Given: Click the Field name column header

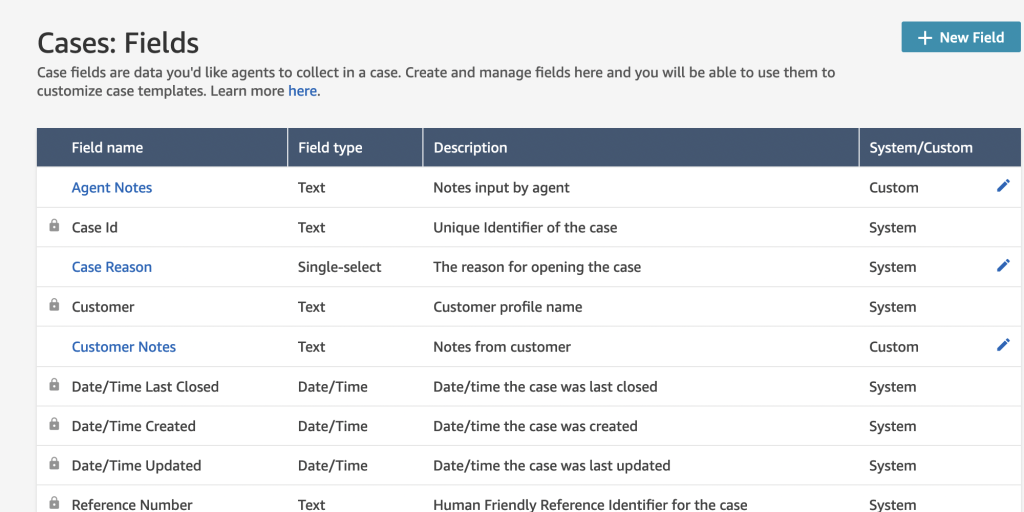Looking at the screenshot, I should [x=107, y=148].
